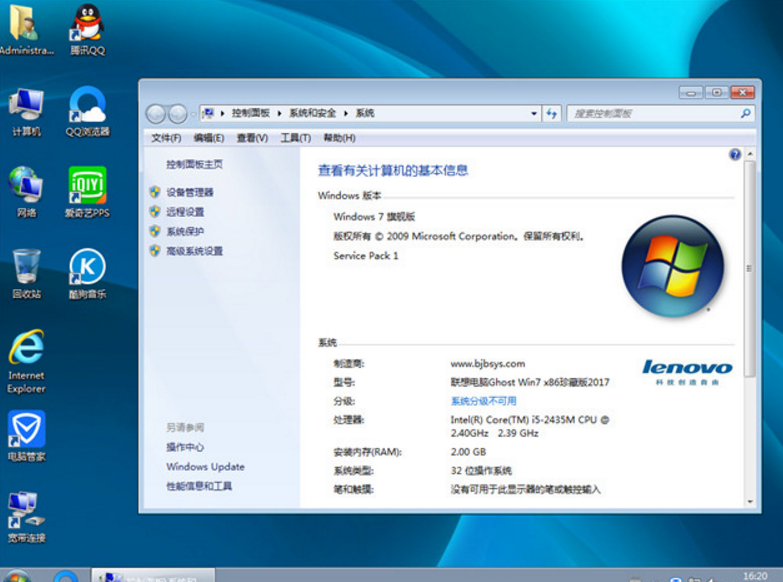783x582 pixels.
Task: Open the Start button on taskbar
Action: (x=16, y=576)
